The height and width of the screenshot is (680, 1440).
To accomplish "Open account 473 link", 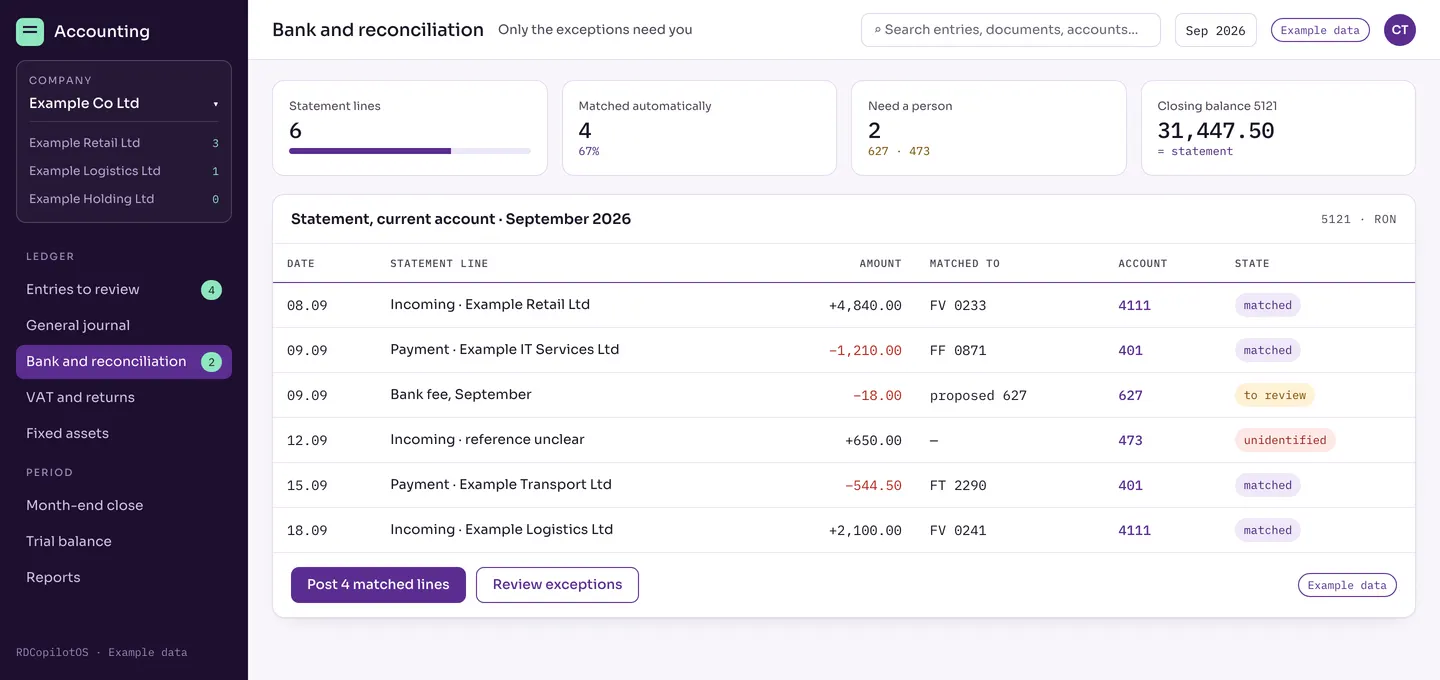I will pyautogui.click(x=1130, y=440).
